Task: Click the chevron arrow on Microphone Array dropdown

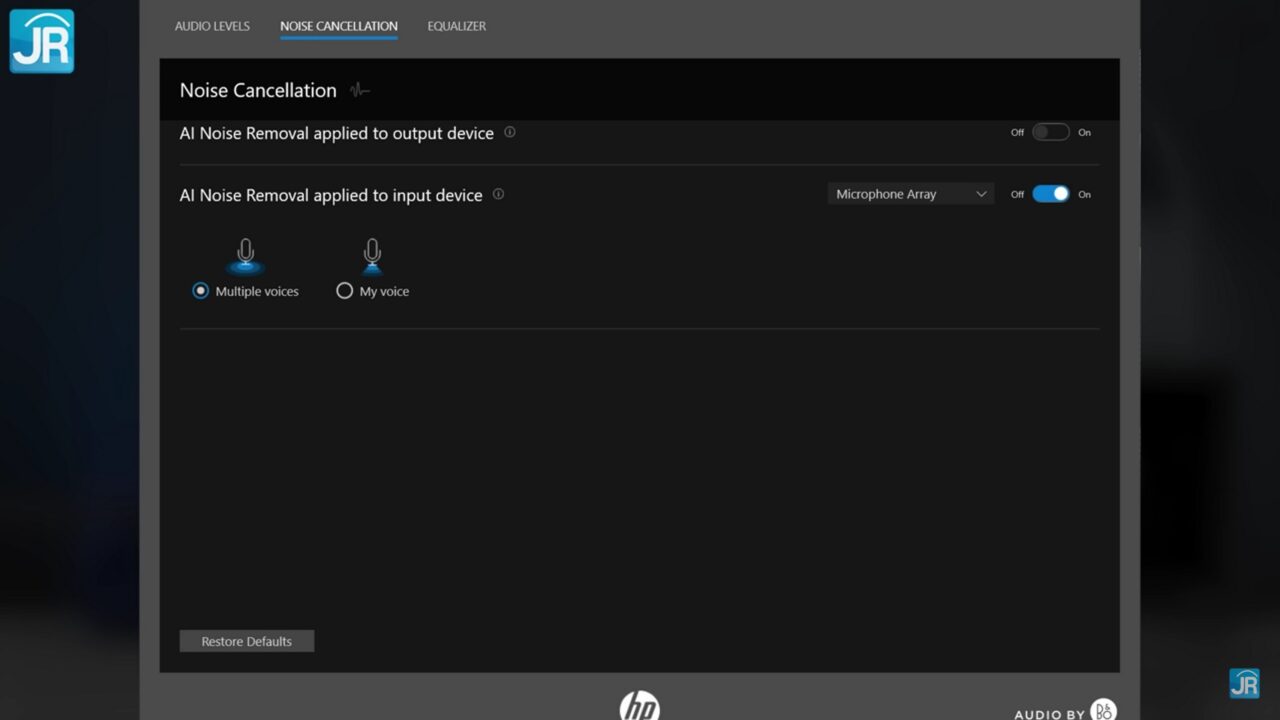Action: pos(981,194)
